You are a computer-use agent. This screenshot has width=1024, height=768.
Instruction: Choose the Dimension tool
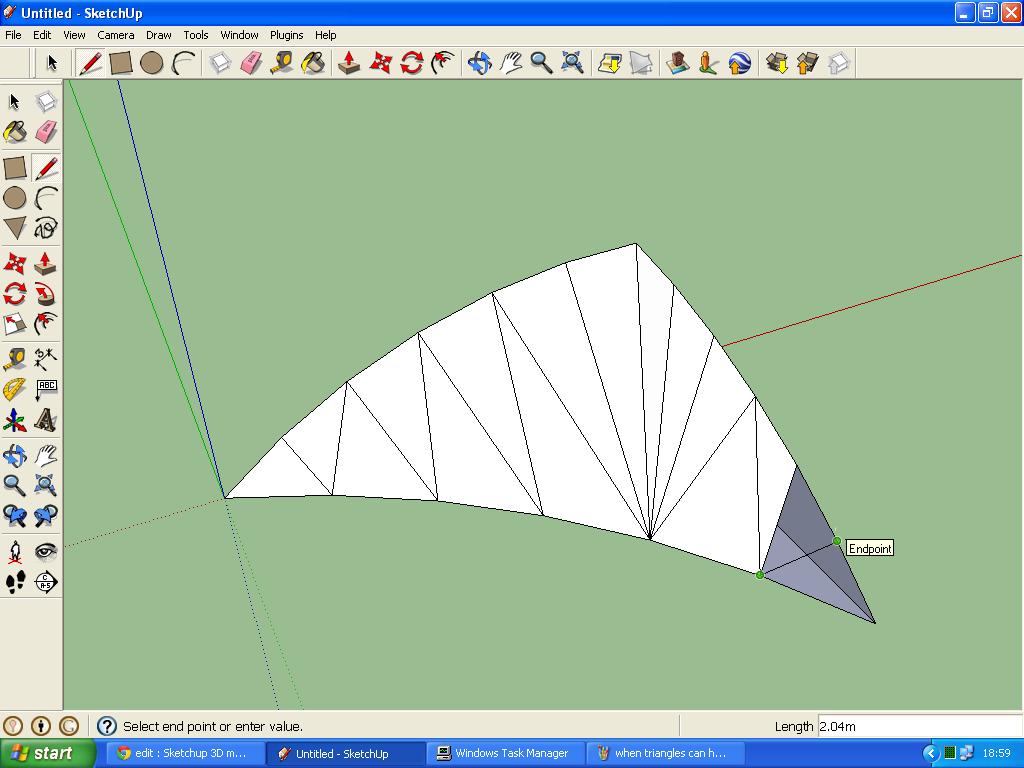pyautogui.click(x=46, y=359)
